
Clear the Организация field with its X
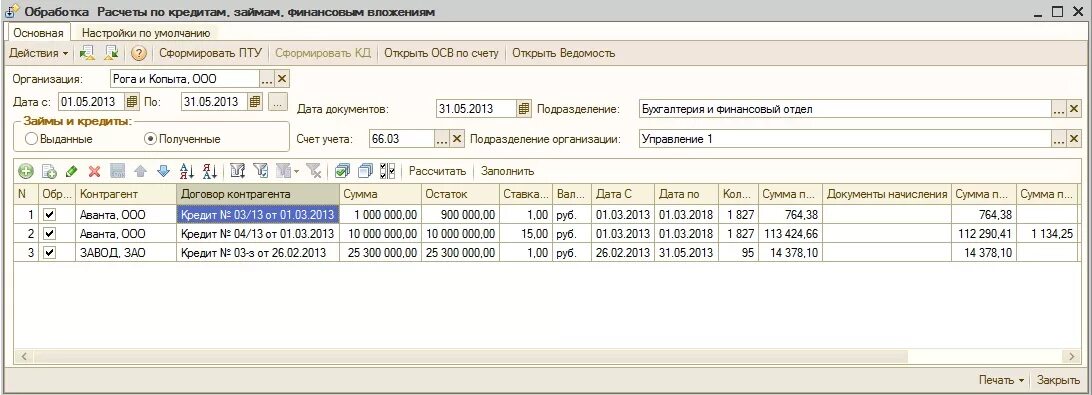tap(282, 79)
